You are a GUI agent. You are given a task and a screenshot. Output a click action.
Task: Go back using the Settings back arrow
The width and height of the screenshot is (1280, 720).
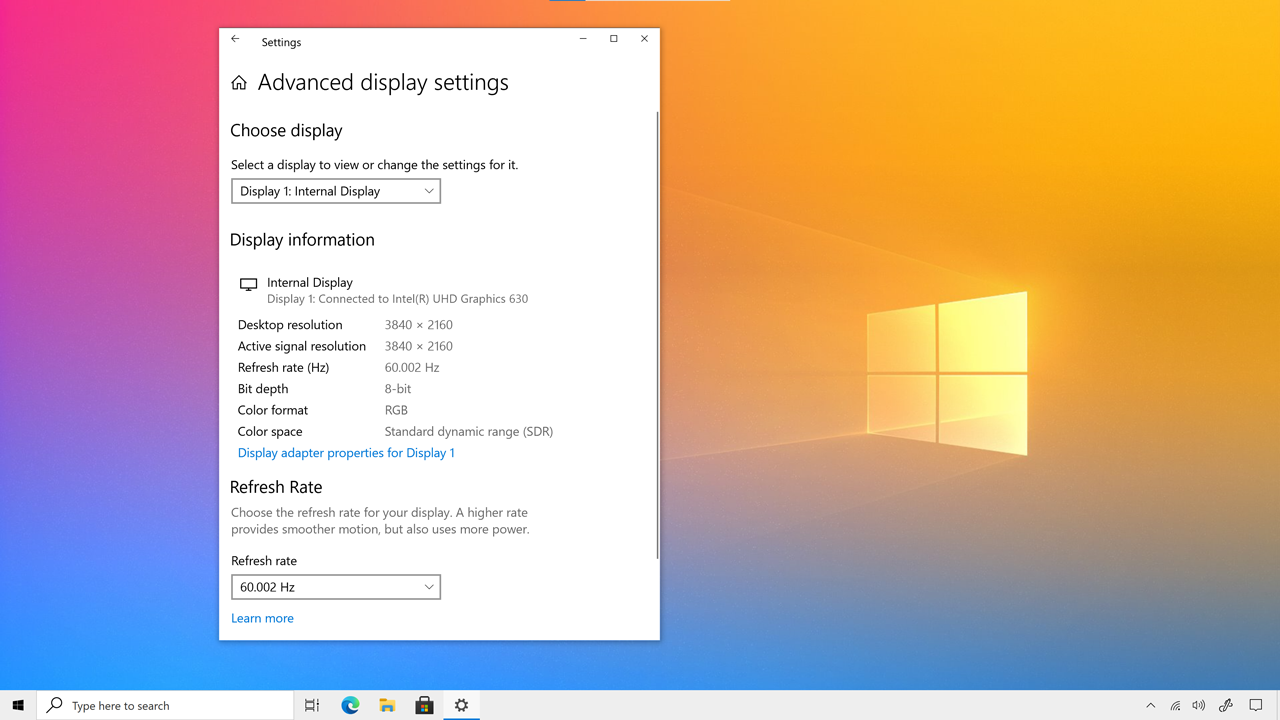point(235,39)
